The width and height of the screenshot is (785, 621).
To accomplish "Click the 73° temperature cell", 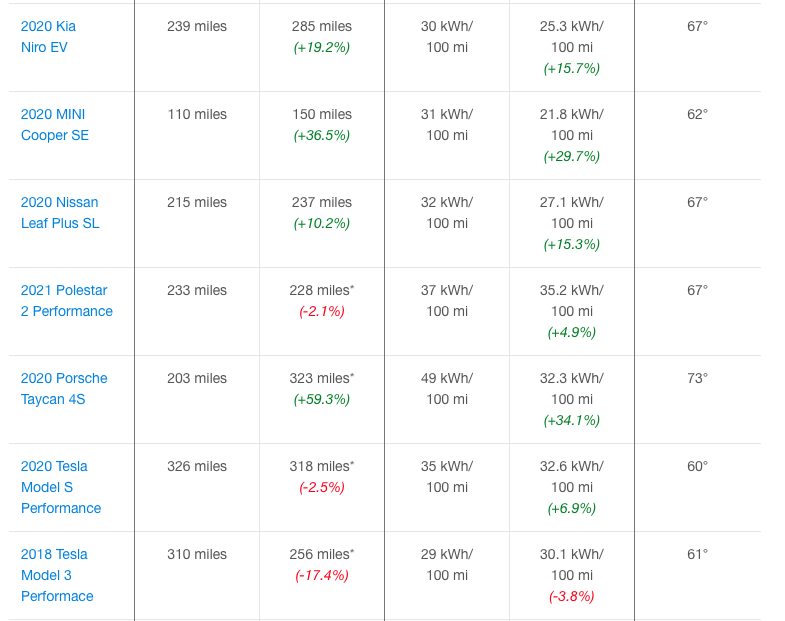I will click(697, 378).
